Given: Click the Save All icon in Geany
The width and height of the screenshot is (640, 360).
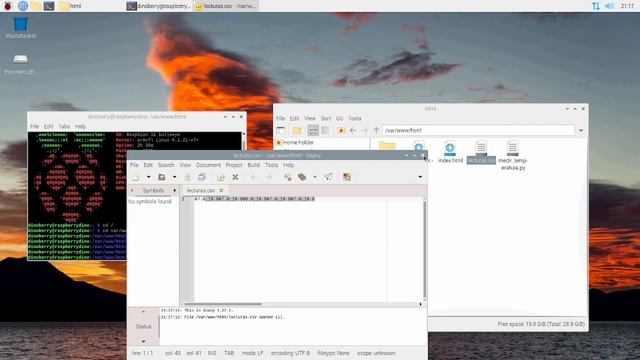Looking at the screenshot, I should [202, 177].
